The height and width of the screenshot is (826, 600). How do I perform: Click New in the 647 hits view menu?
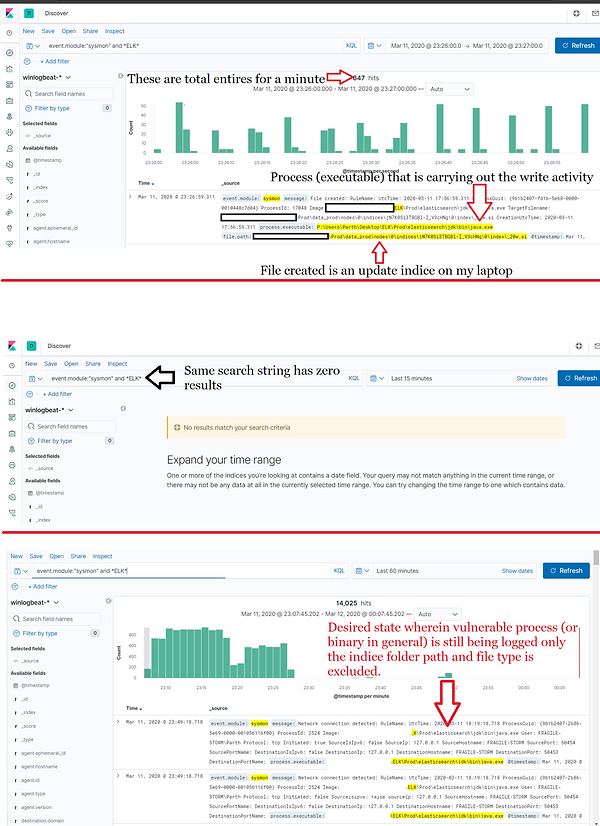28,31
